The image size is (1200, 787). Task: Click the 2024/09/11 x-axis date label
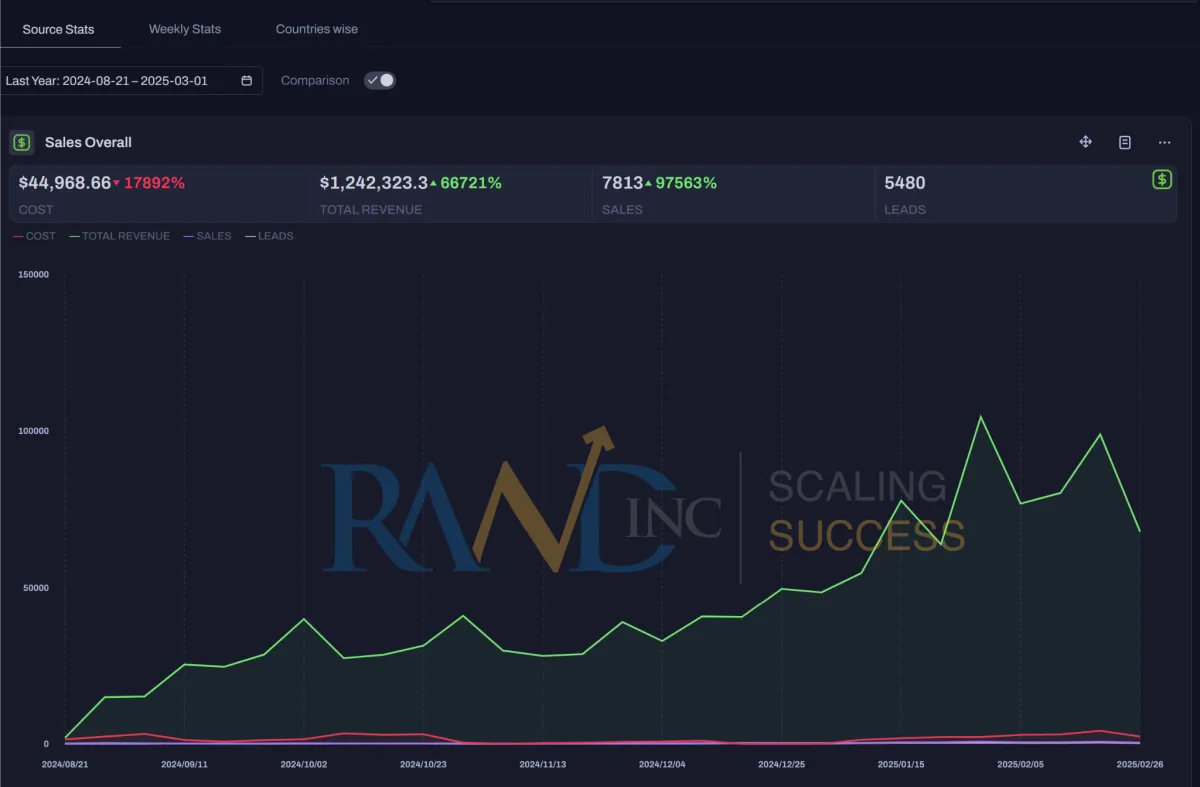[x=184, y=764]
